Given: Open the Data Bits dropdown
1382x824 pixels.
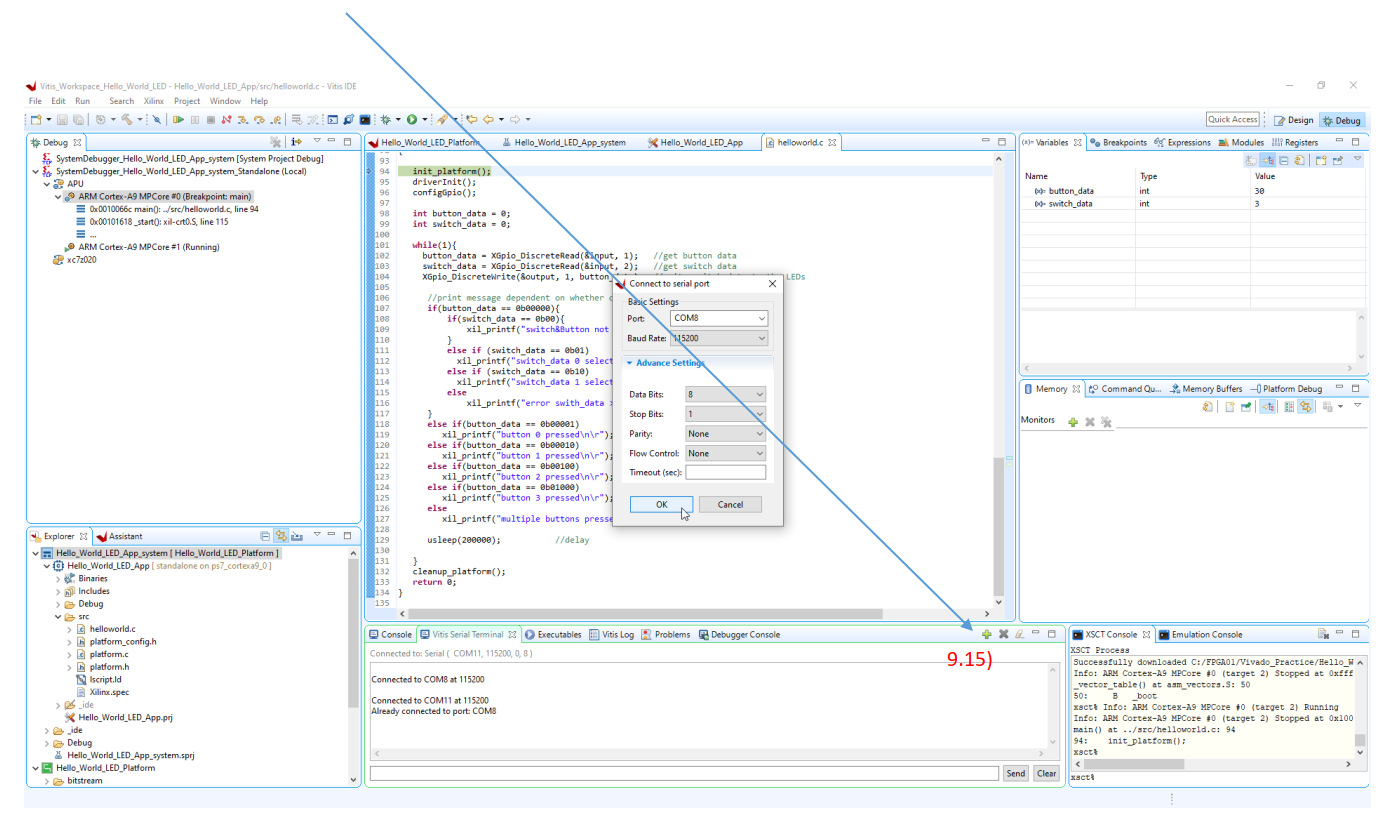Looking at the screenshot, I should (725, 394).
